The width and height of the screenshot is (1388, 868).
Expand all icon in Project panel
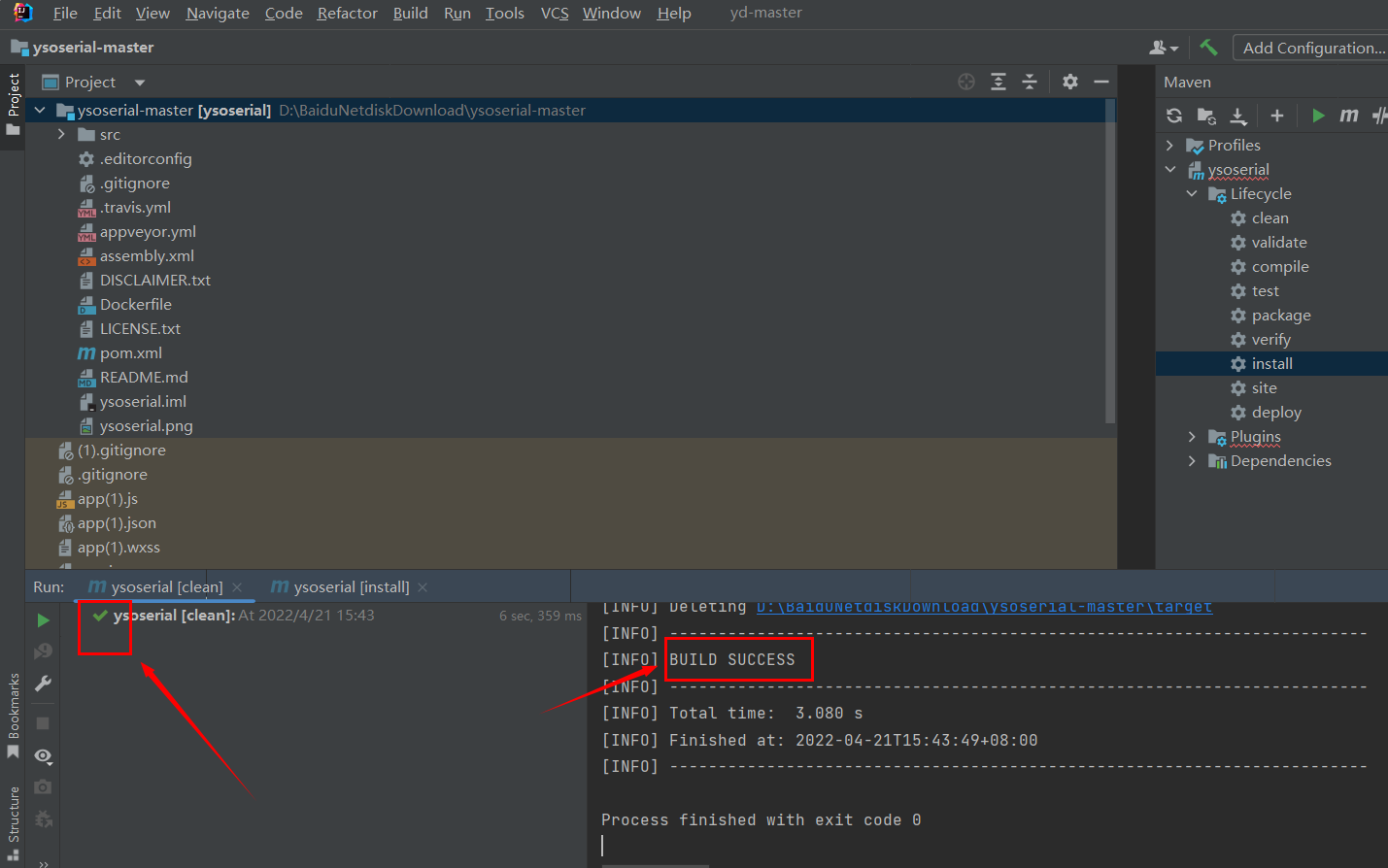(999, 82)
